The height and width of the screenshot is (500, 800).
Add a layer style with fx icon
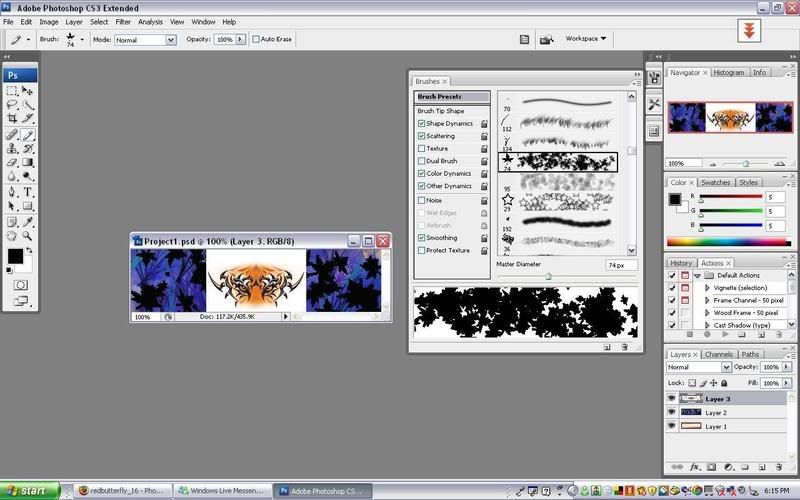pos(696,466)
